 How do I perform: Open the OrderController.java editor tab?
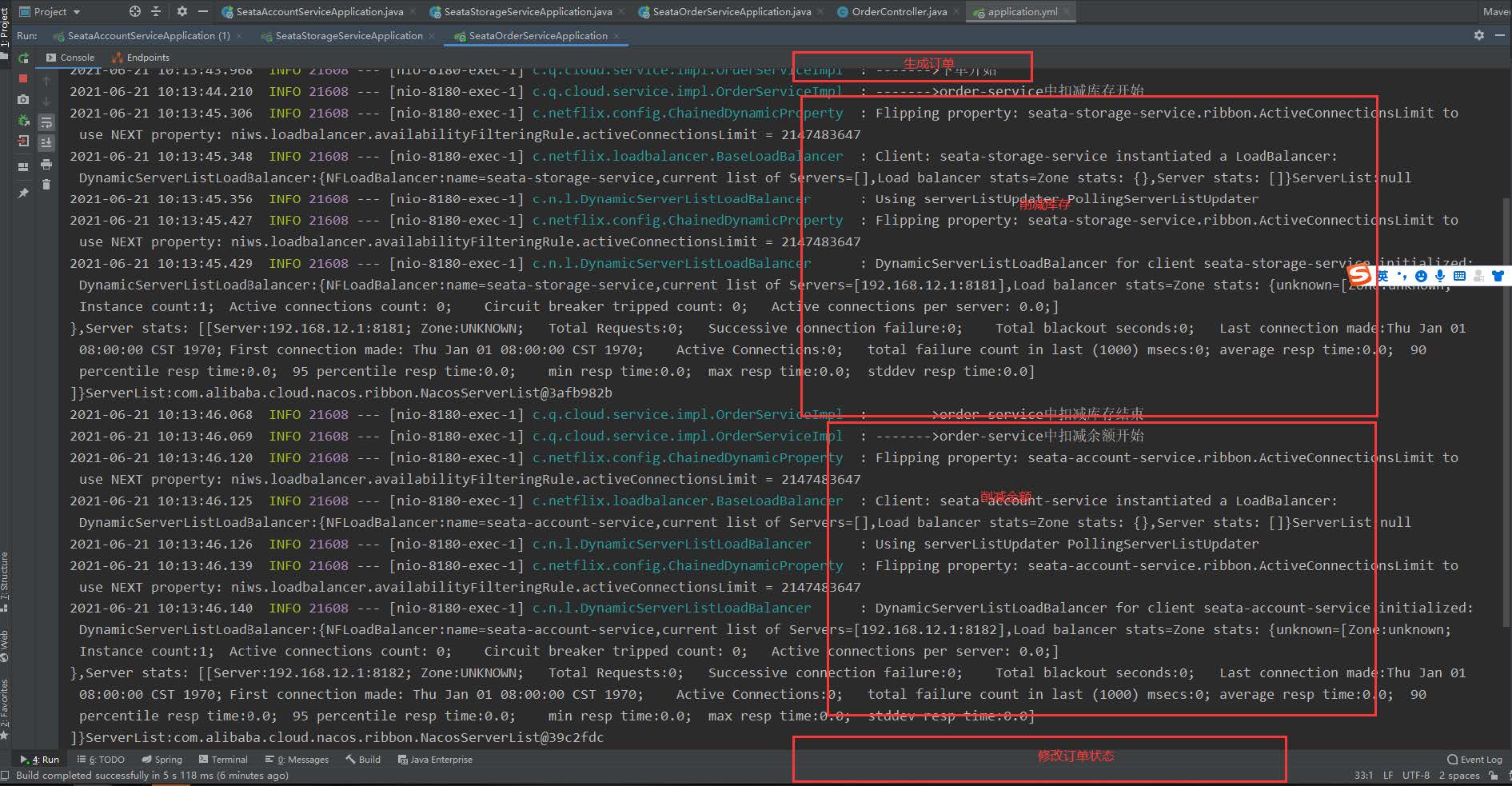(x=899, y=12)
